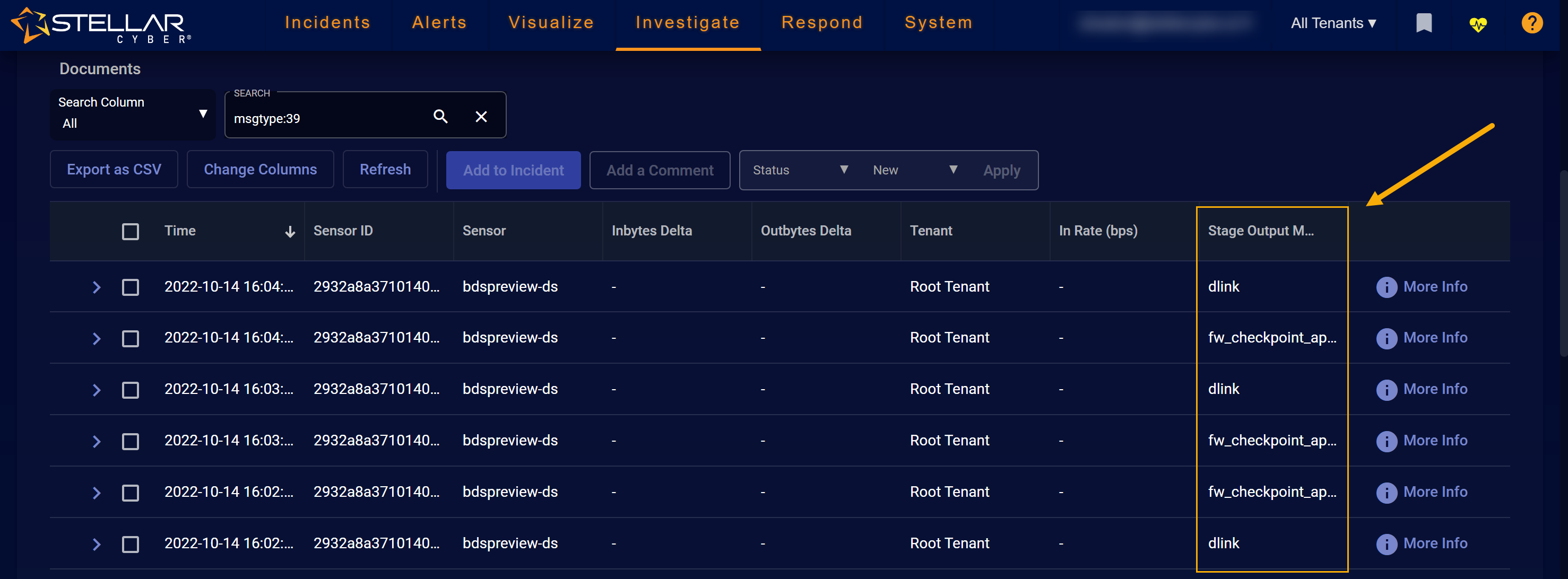Click the search magnifier icon

click(440, 116)
